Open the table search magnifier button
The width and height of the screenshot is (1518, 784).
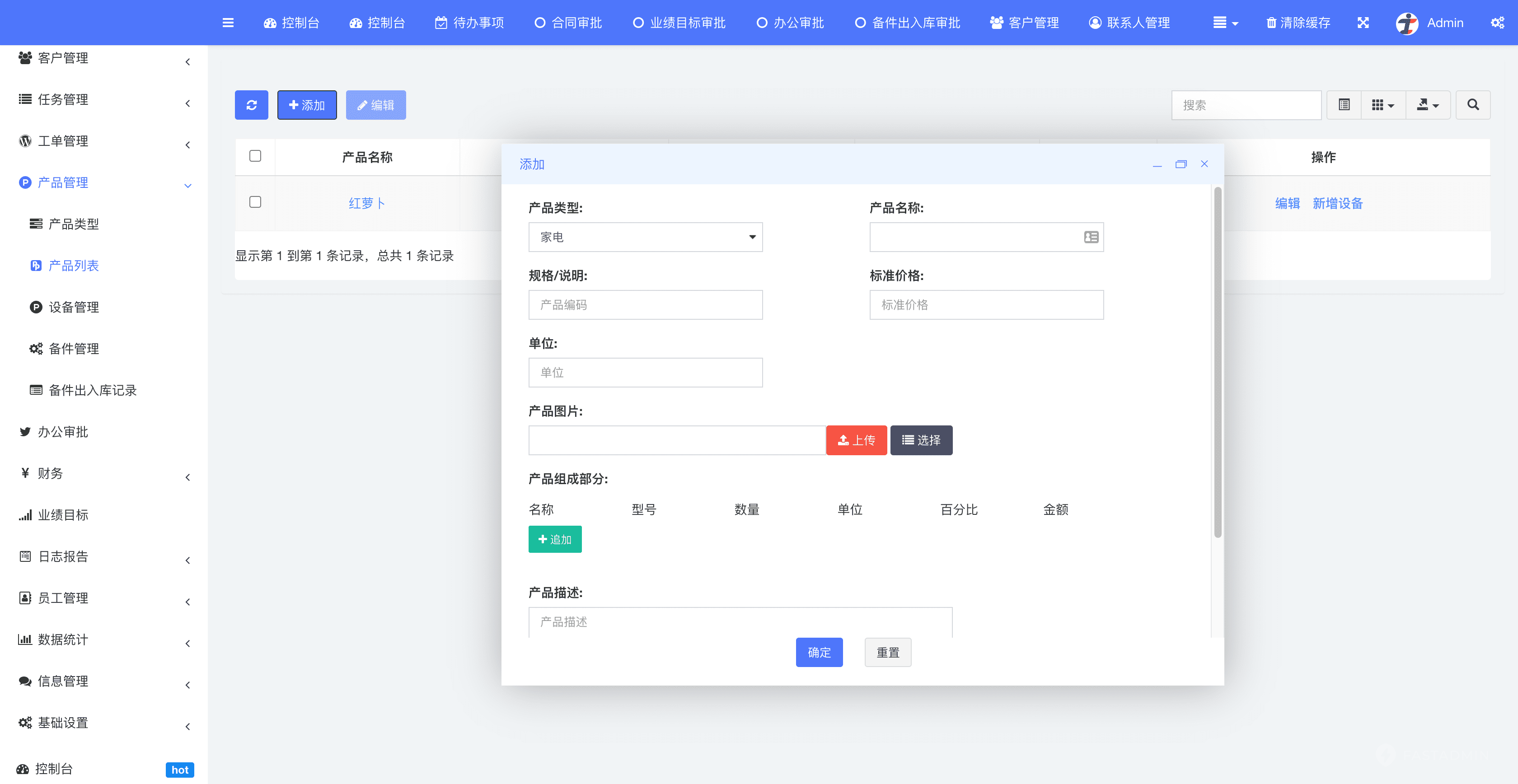click(x=1473, y=105)
